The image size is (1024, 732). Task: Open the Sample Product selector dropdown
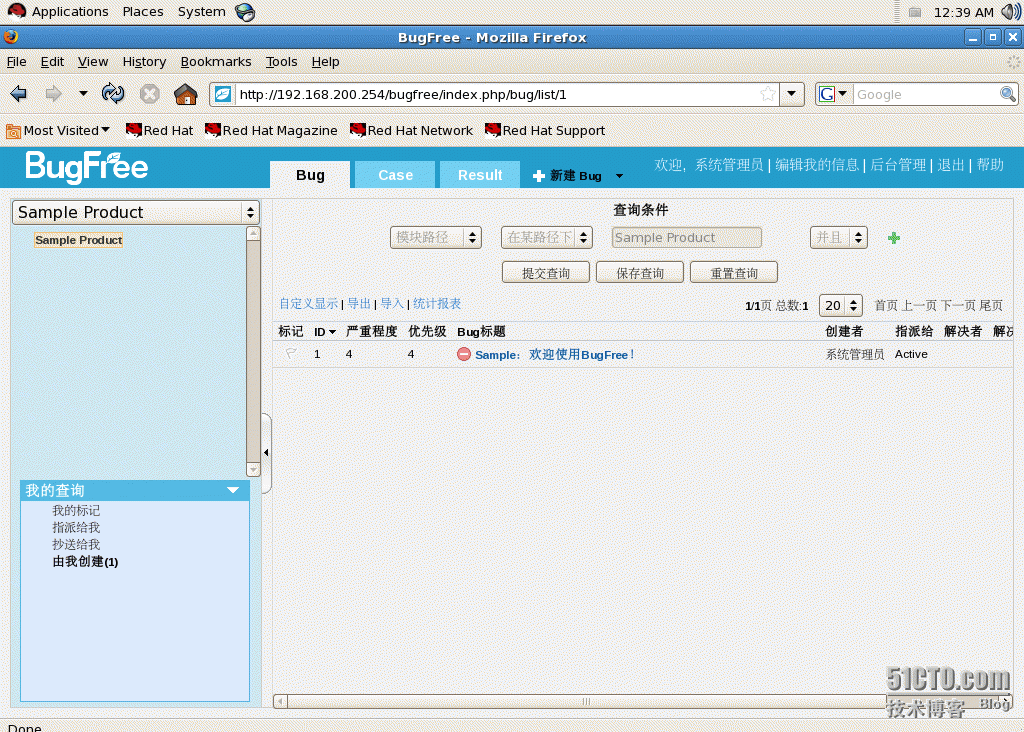[136, 212]
